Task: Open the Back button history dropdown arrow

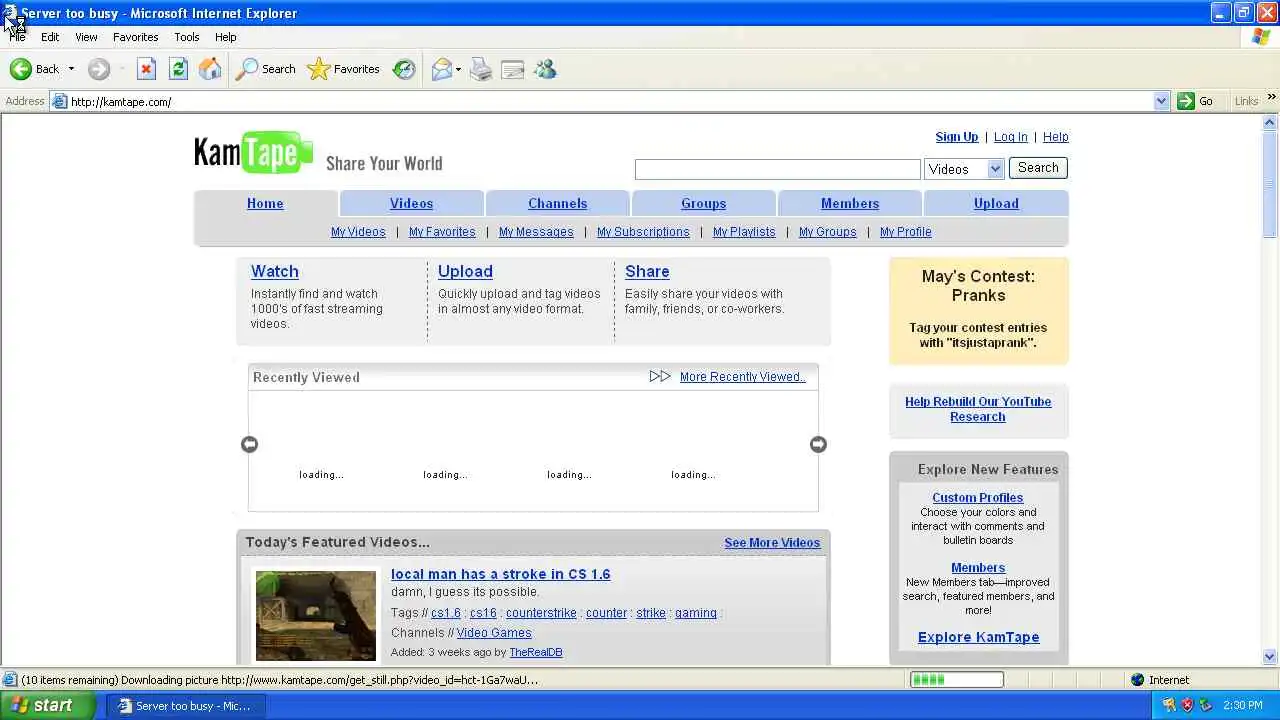Action: [x=71, y=69]
